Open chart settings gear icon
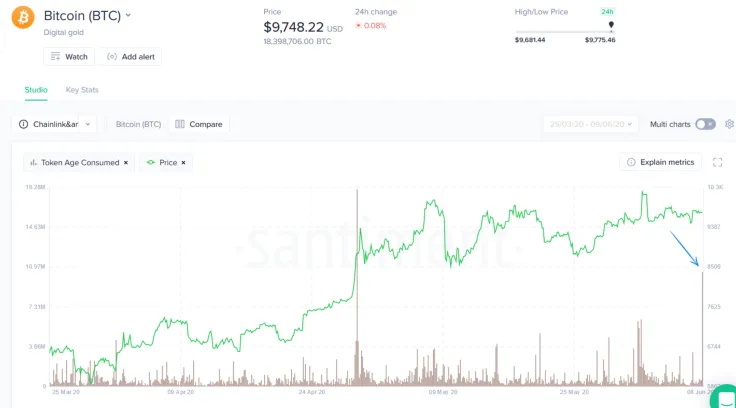736x408 pixels. point(729,124)
